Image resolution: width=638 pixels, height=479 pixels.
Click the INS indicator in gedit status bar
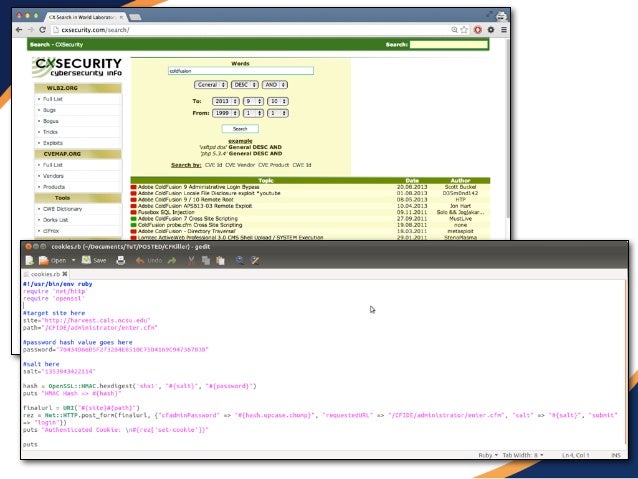(x=616, y=455)
